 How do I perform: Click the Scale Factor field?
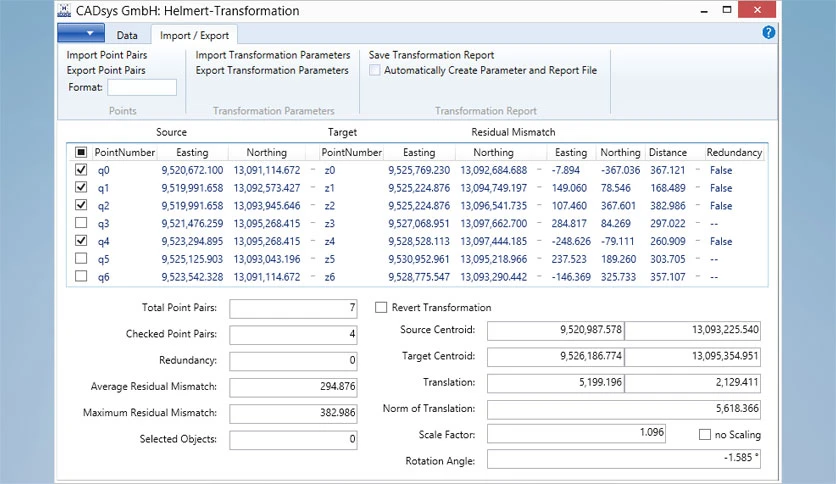coord(576,433)
